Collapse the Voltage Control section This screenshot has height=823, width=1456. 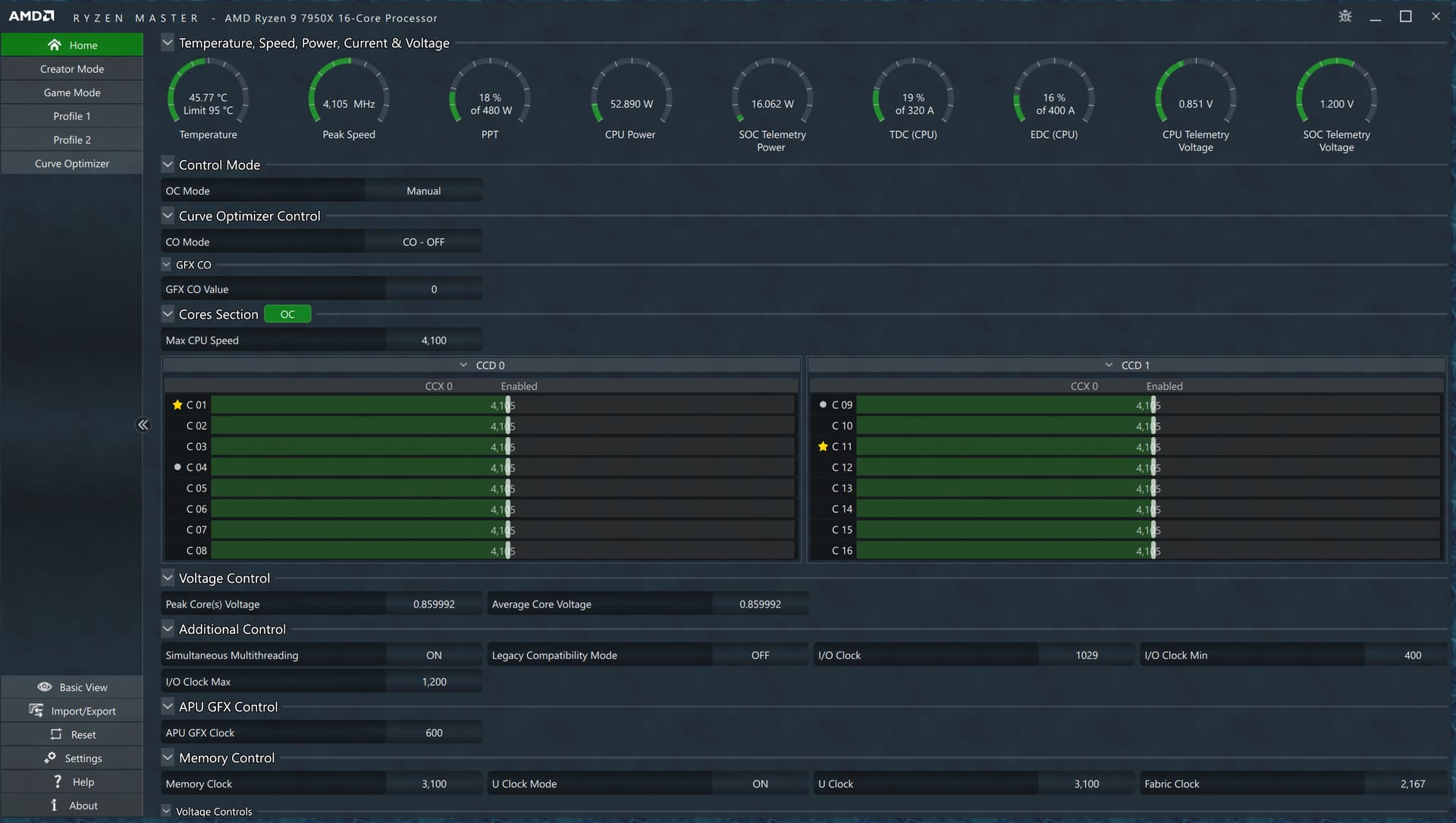point(168,578)
